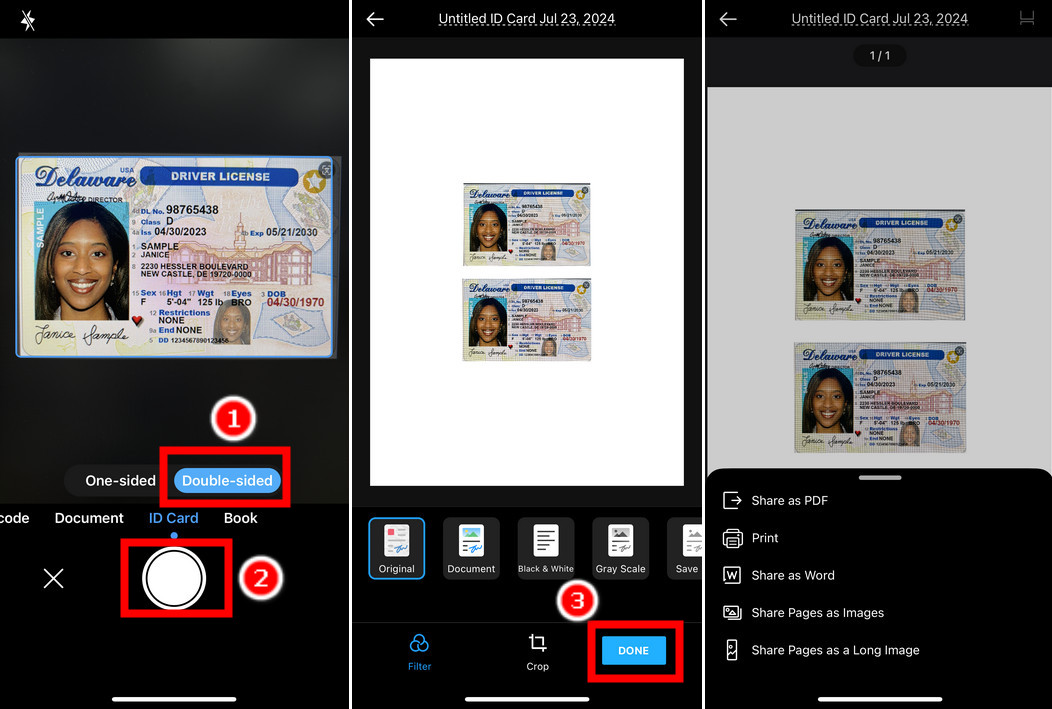Tap DONE to finish editing
This screenshot has width=1052, height=709.
(633, 650)
